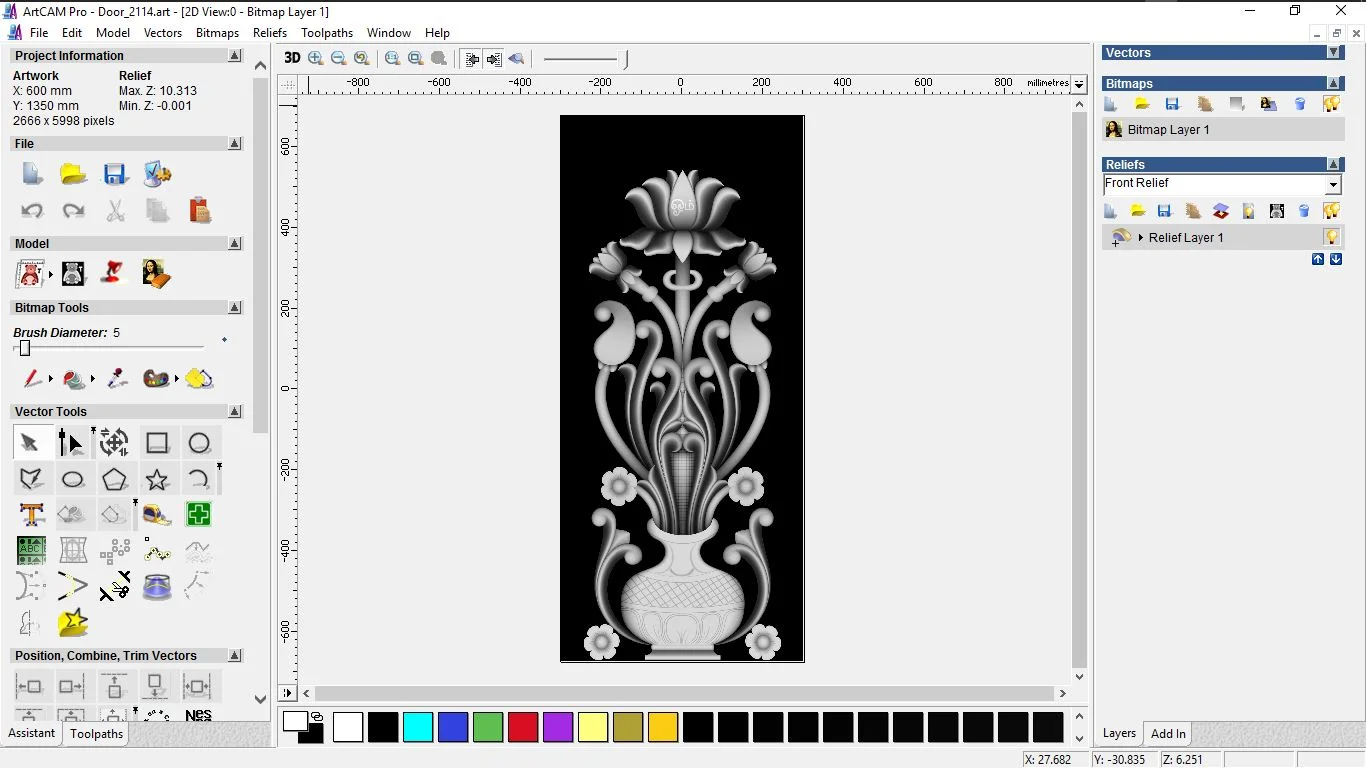Image resolution: width=1366 pixels, height=768 pixels.
Task: Toggle all bitmap layers visibility bulbs
Action: pos(1331,104)
